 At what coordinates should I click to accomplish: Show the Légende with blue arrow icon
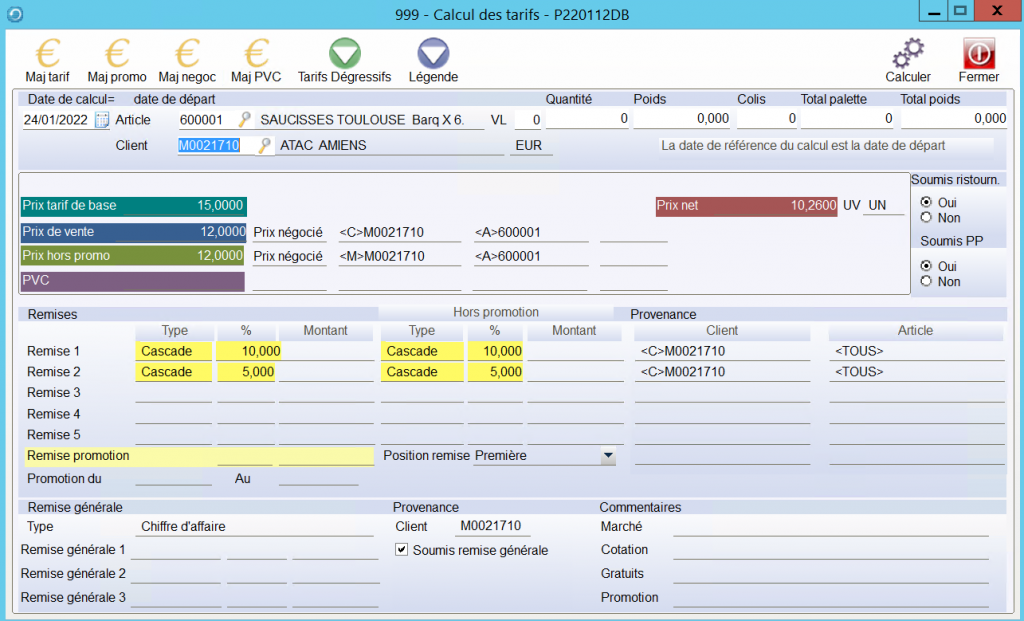[433, 54]
